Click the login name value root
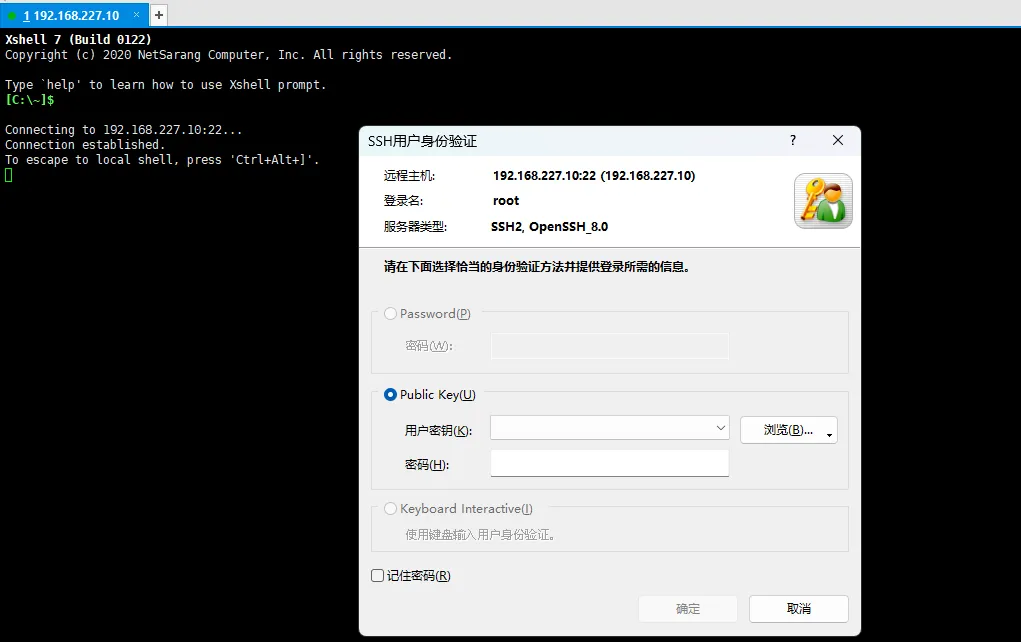Screen dimensions: 1021x642 pyautogui.click(x=506, y=201)
